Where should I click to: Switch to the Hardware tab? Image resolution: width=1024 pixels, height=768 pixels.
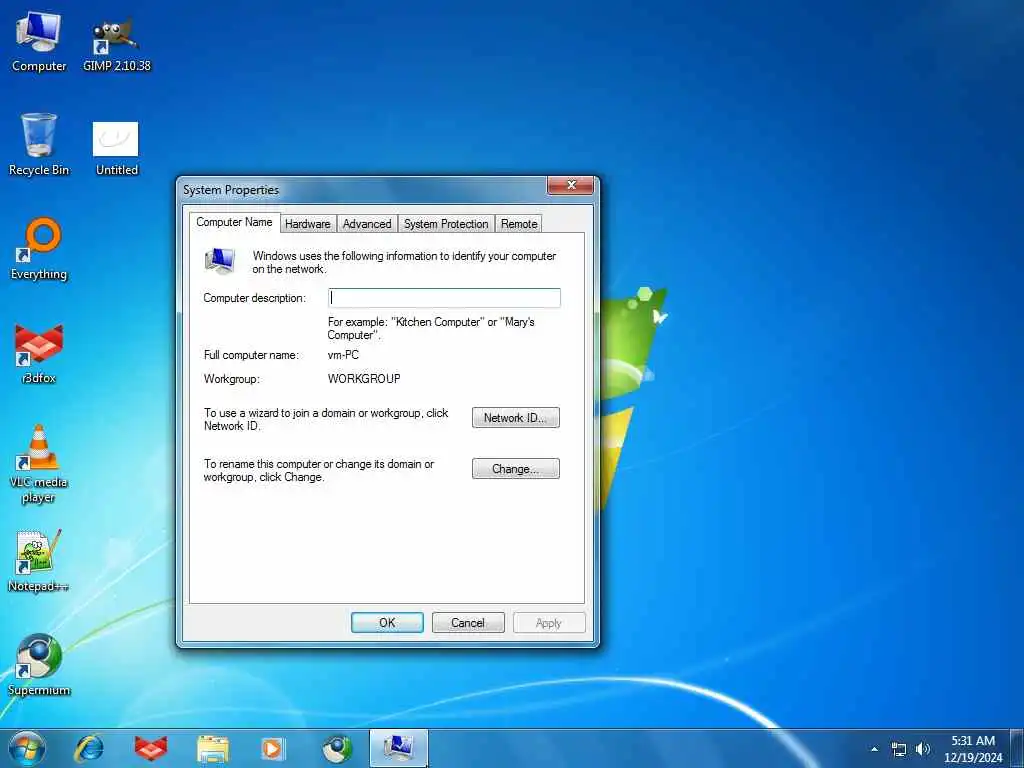pyautogui.click(x=308, y=224)
